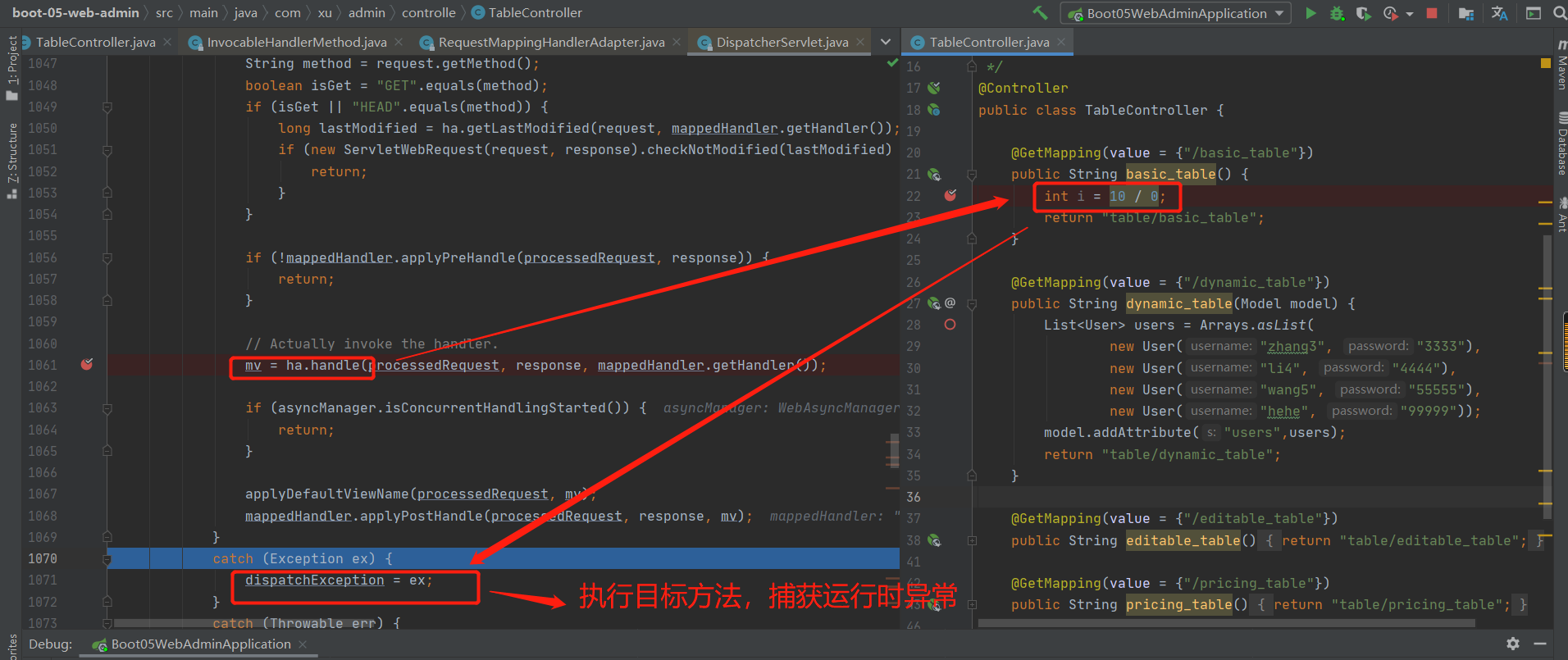Click the right editor horizontal scrollbar
Image resolution: width=1568 pixels, height=660 pixels.
tap(1226, 623)
